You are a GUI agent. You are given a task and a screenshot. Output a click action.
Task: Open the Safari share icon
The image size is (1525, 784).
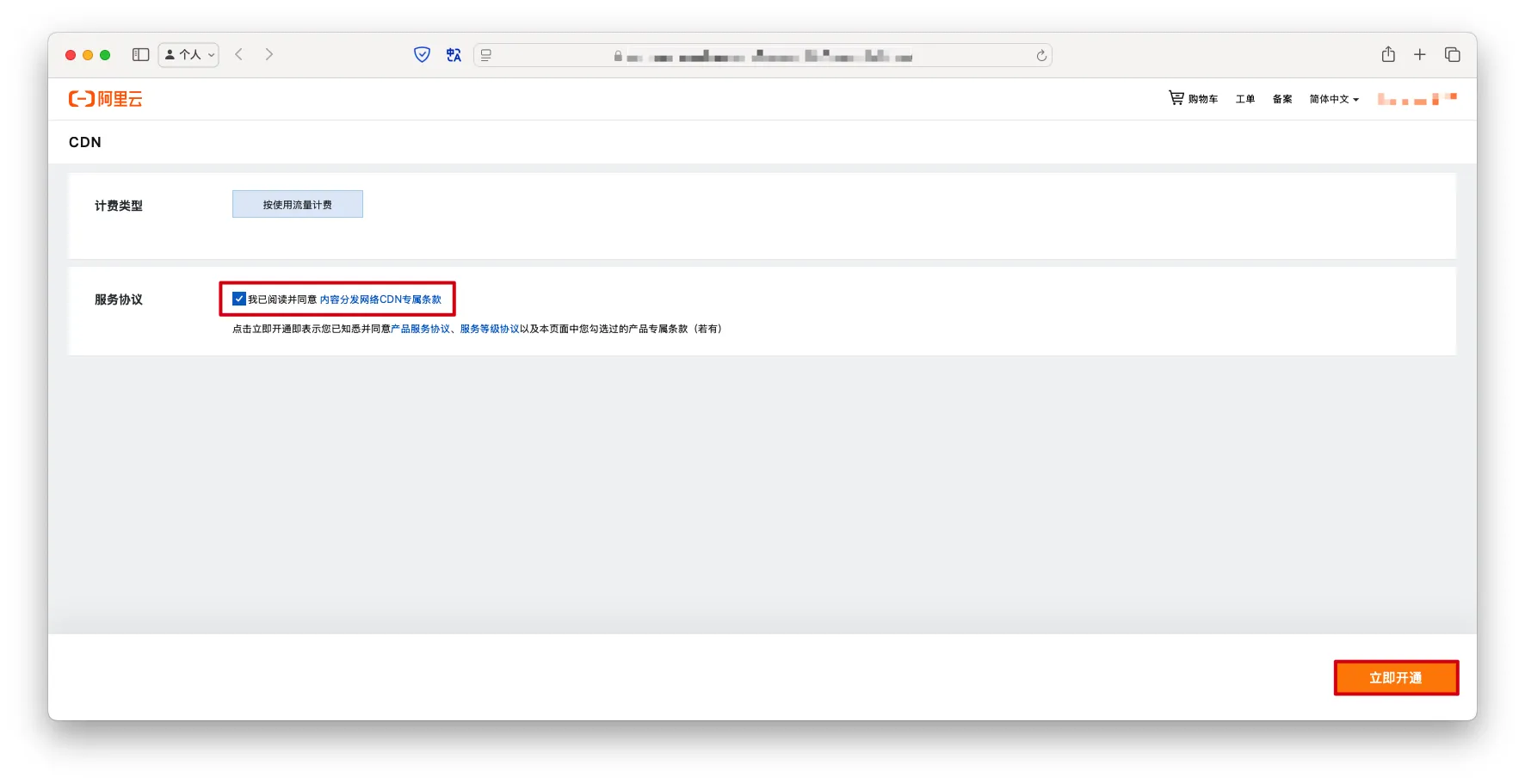pos(1388,54)
